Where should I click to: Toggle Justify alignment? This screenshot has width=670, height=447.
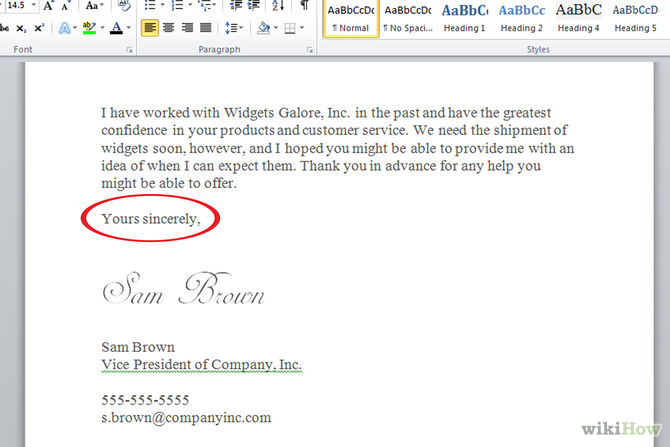point(206,28)
